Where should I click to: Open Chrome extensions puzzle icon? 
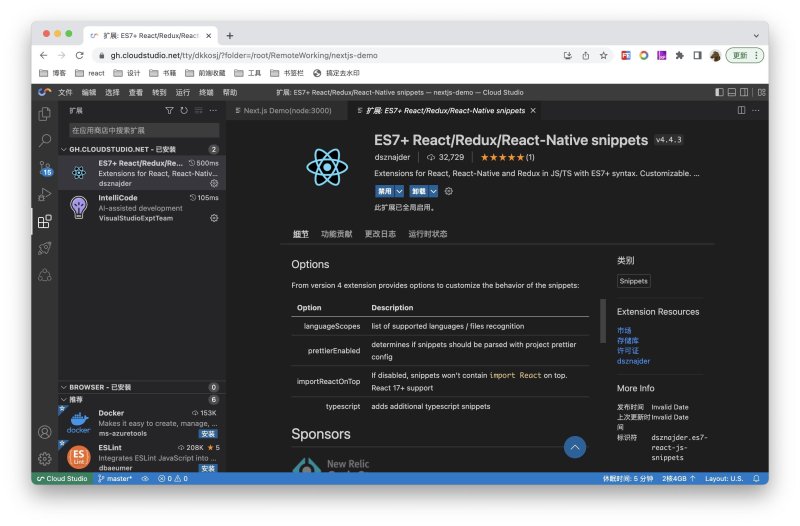[680, 56]
